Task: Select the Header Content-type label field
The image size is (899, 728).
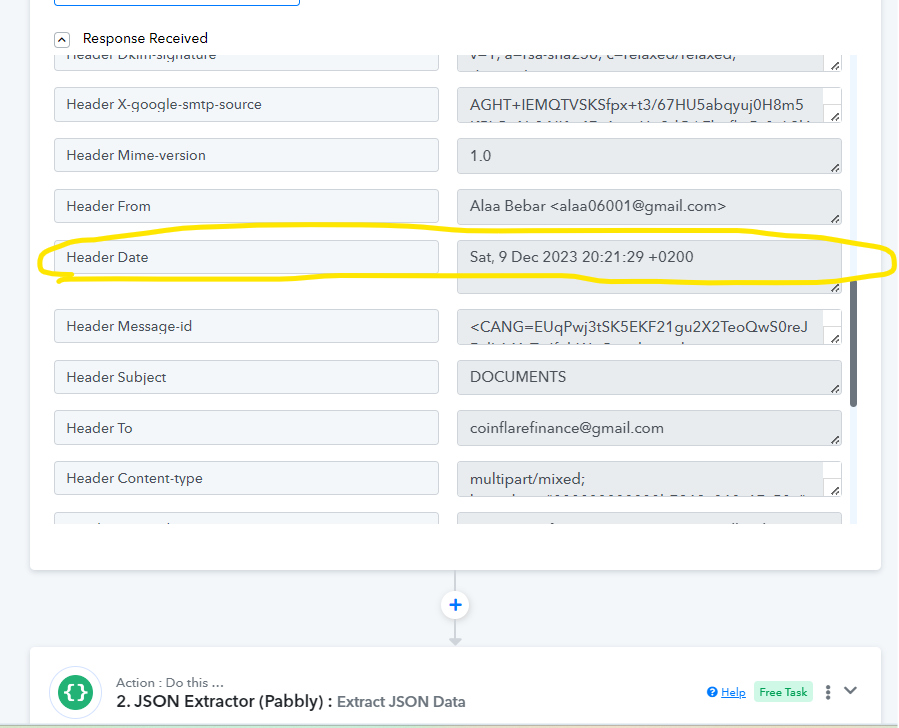Action: pyautogui.click(x=247, y=478)
